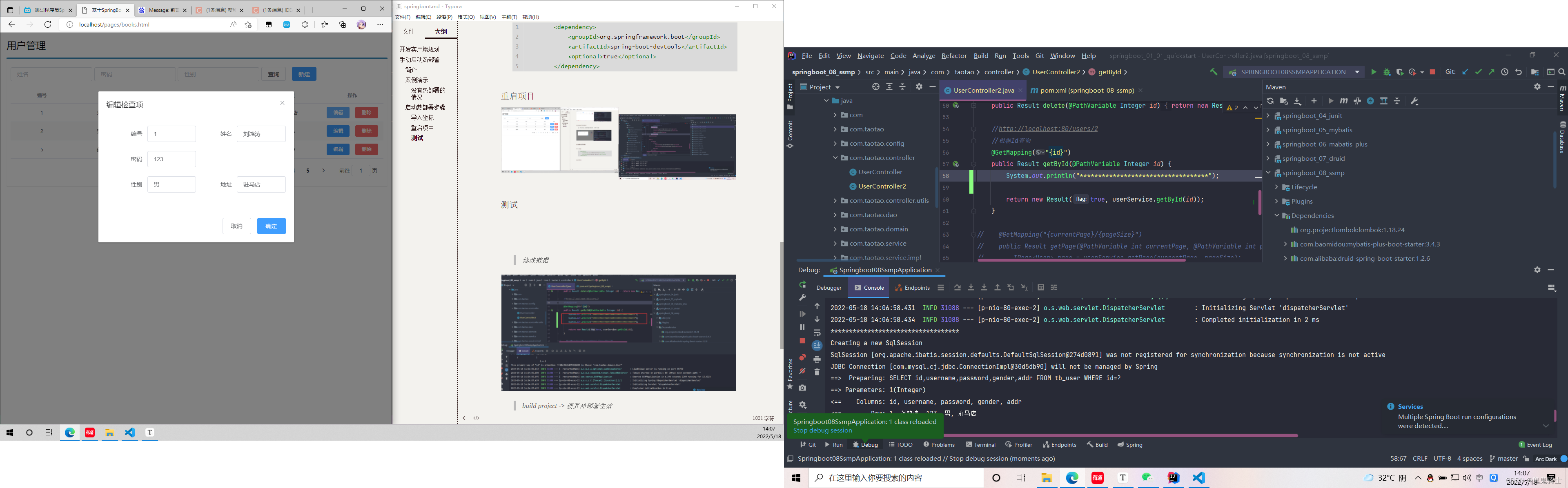This screenshot has width=1568, height=488.
Task: Switch to 文件 tab in Typora sidebar
Action: tap(408, 32)
